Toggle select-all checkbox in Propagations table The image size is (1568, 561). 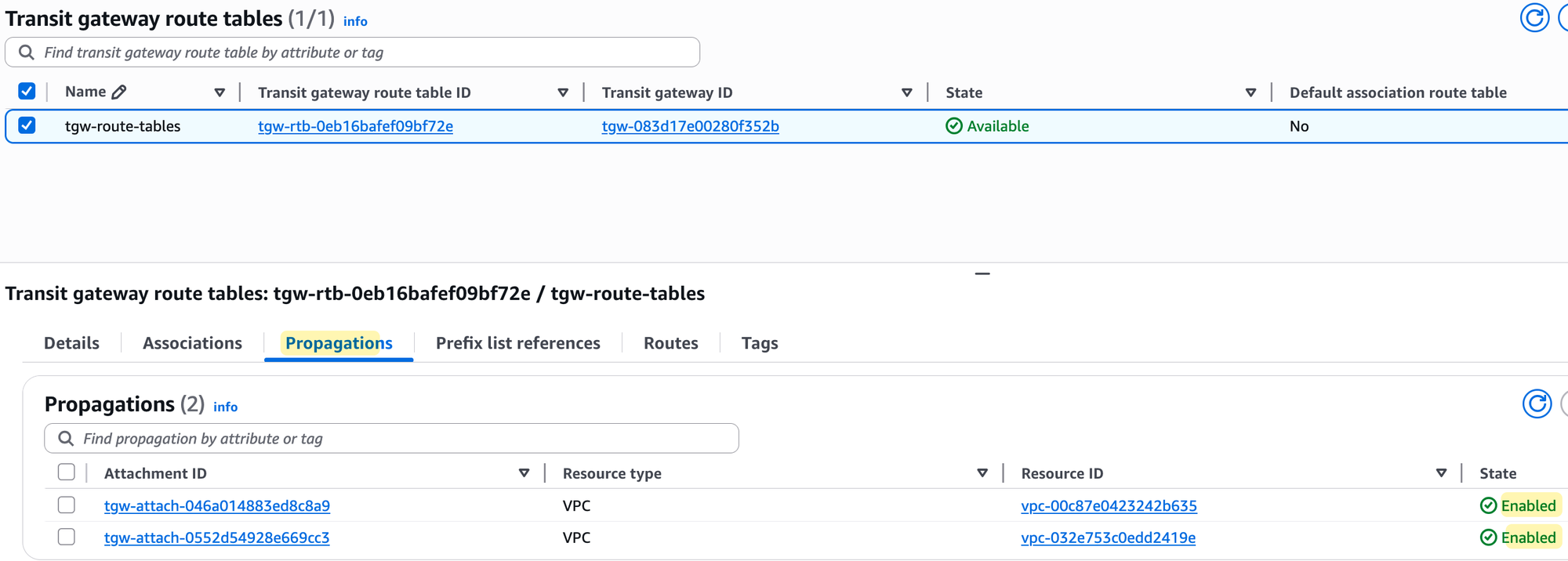click(x=67, y=472)
